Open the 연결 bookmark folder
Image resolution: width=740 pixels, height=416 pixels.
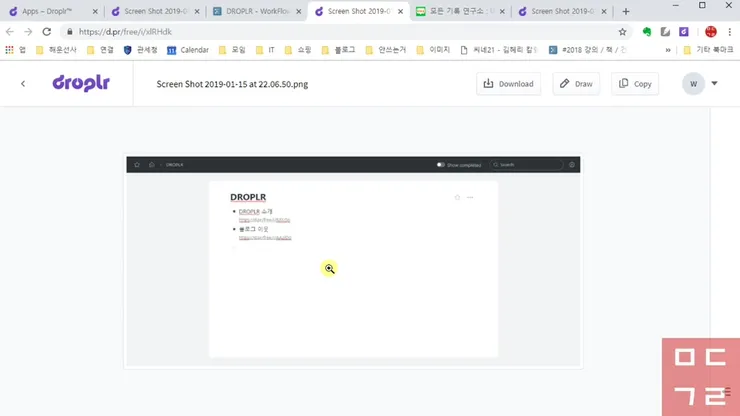[100, 50]
